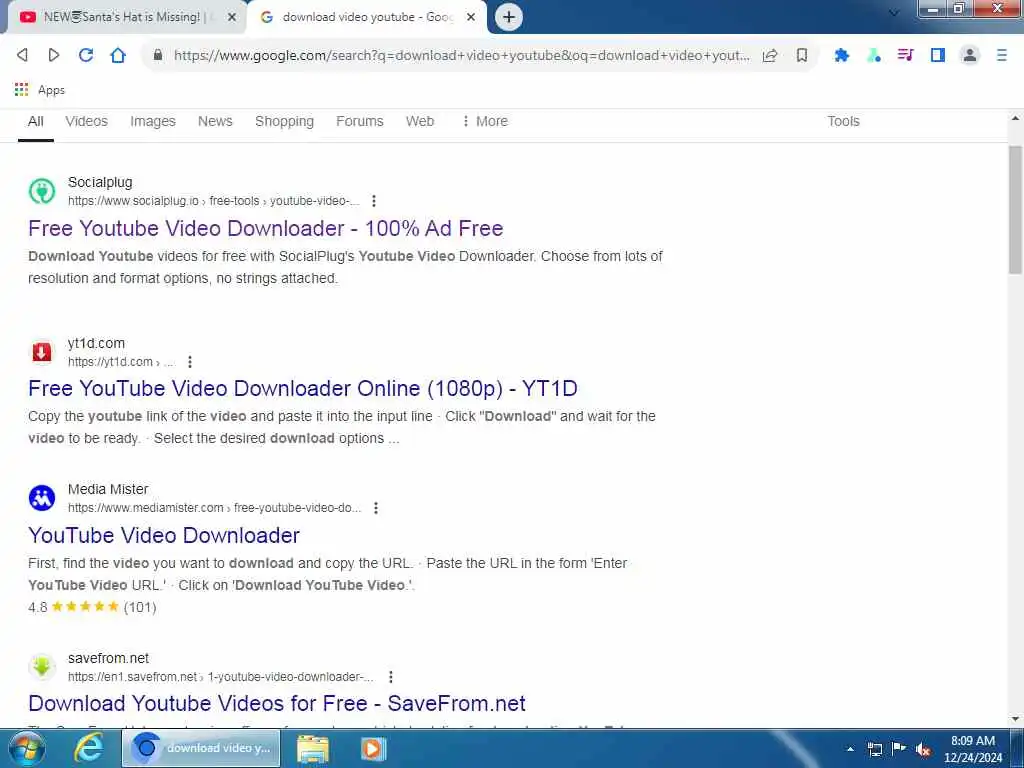Click the scrollbar up arrow
Screen dimensions: 1024x768
point(1015,119)
